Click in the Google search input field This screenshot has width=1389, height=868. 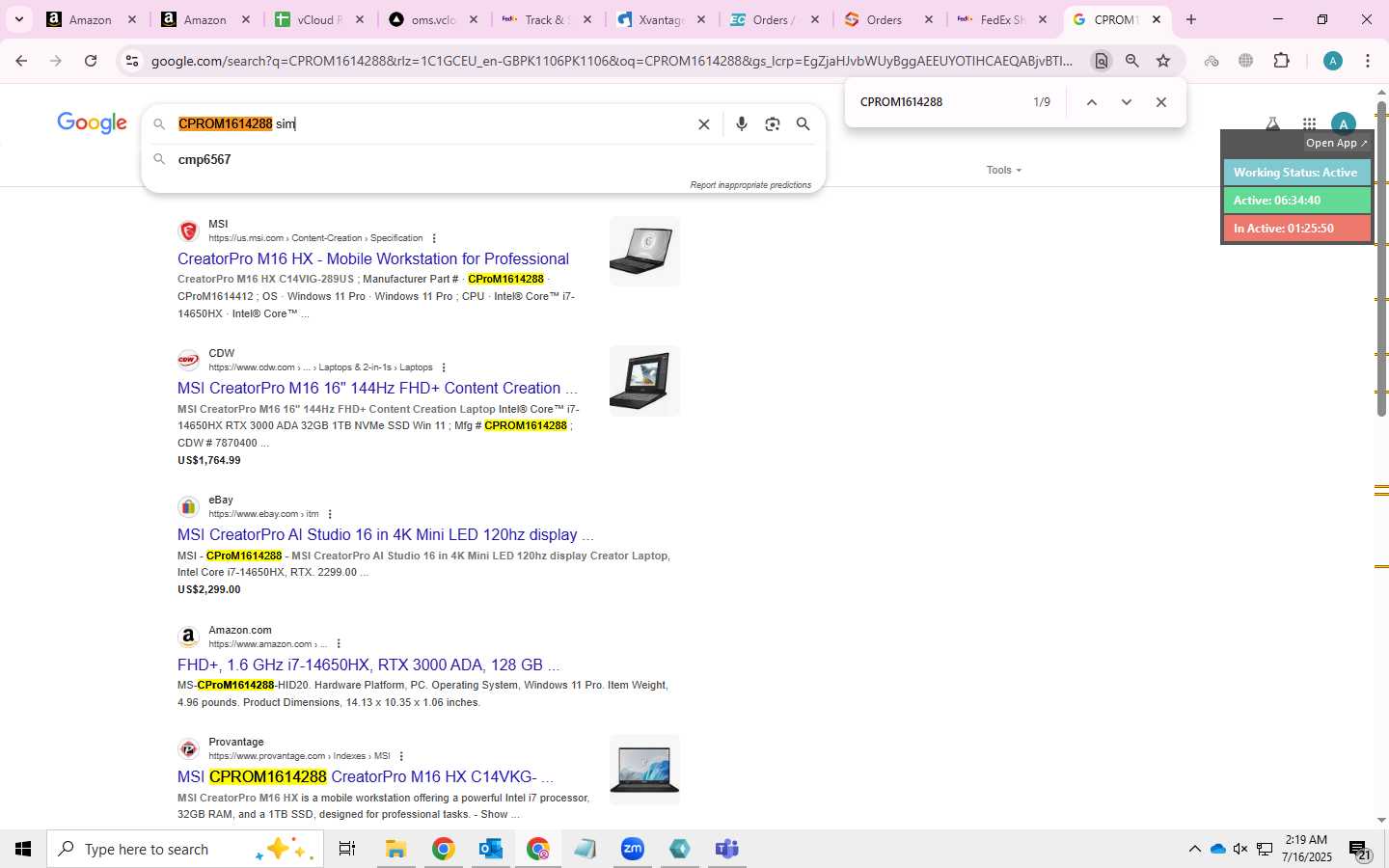click(434, 124)
